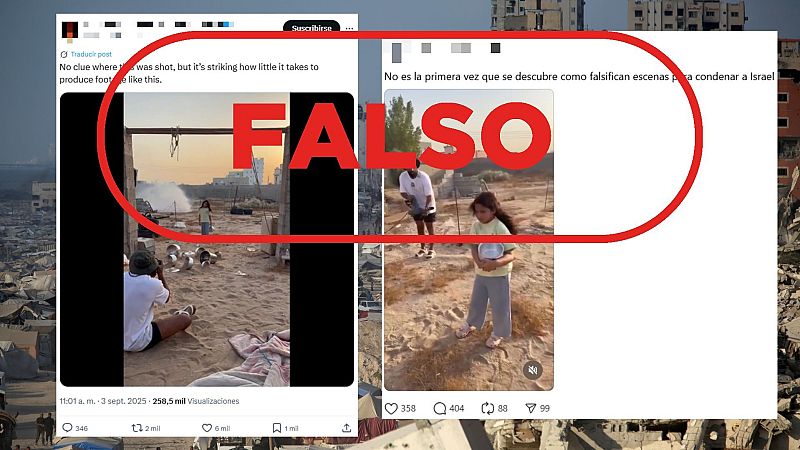Open the right video of the girl with a pot

[468, 240]
